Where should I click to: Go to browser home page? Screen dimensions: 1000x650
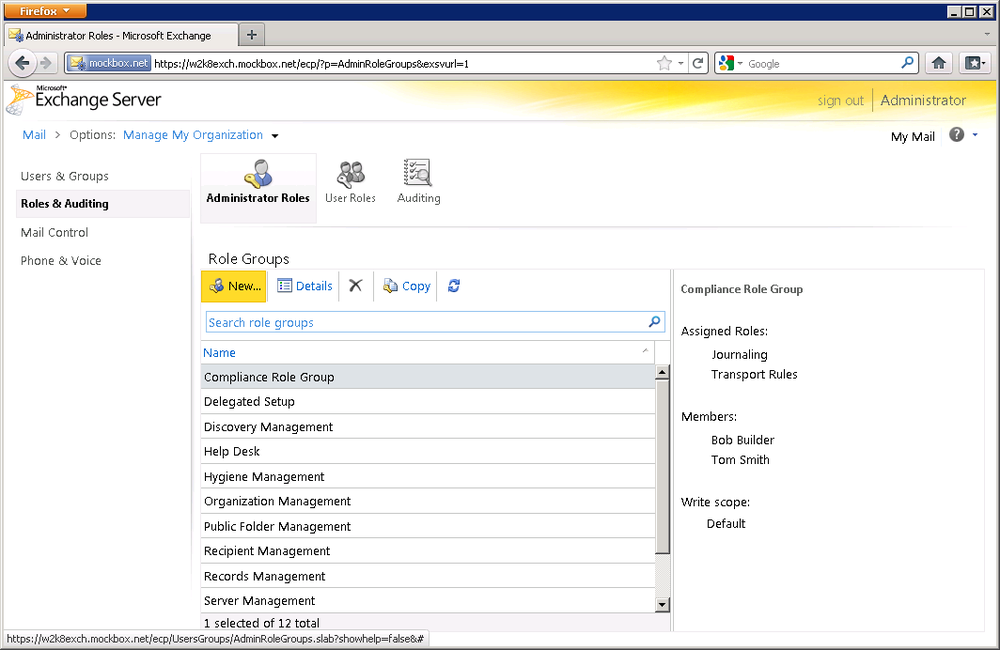938,63
